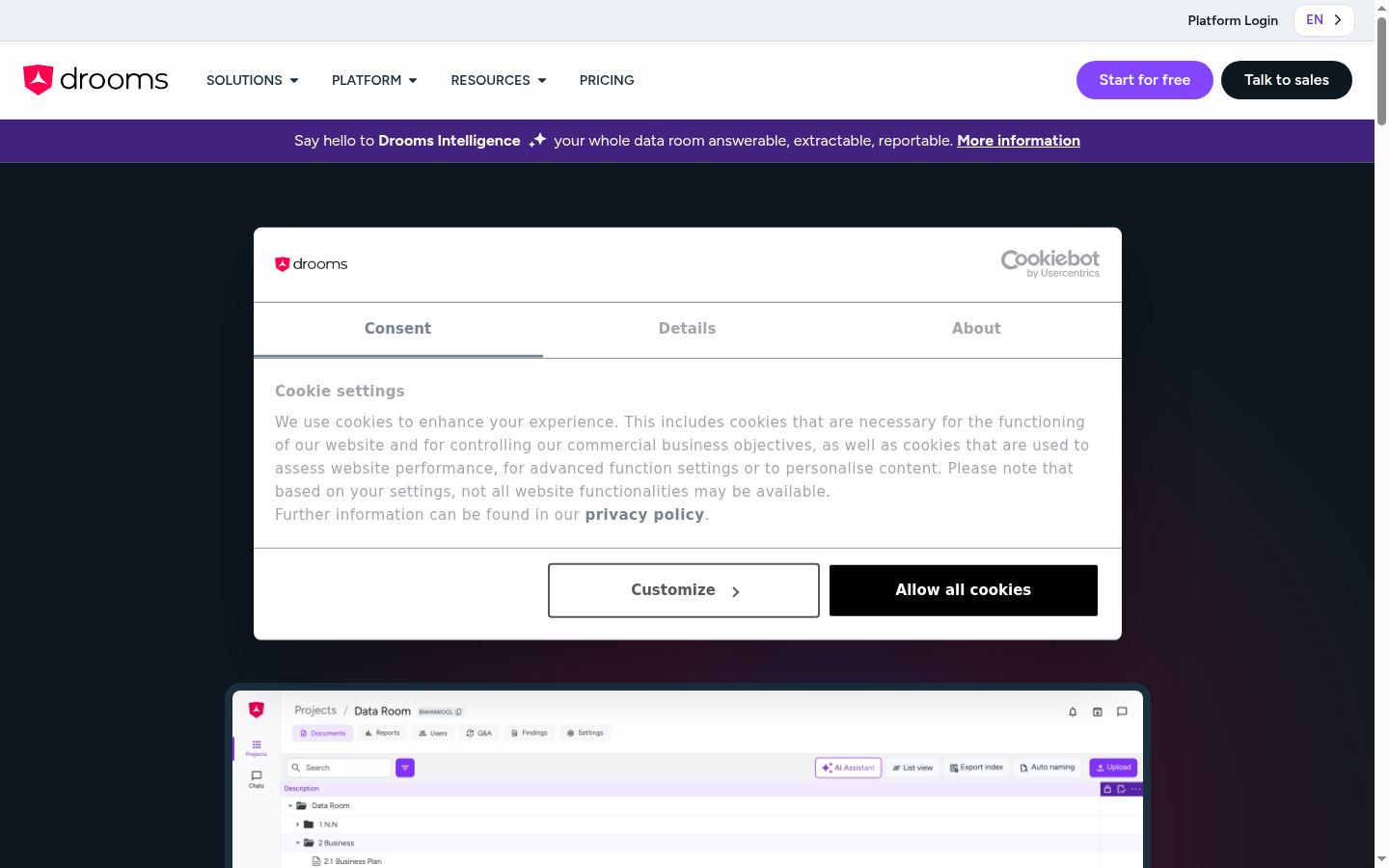Image resolution: width=1389 pixels, height=868 pixels.
Task: Click the three-dots icon in the Description row
Action: 1135,789
